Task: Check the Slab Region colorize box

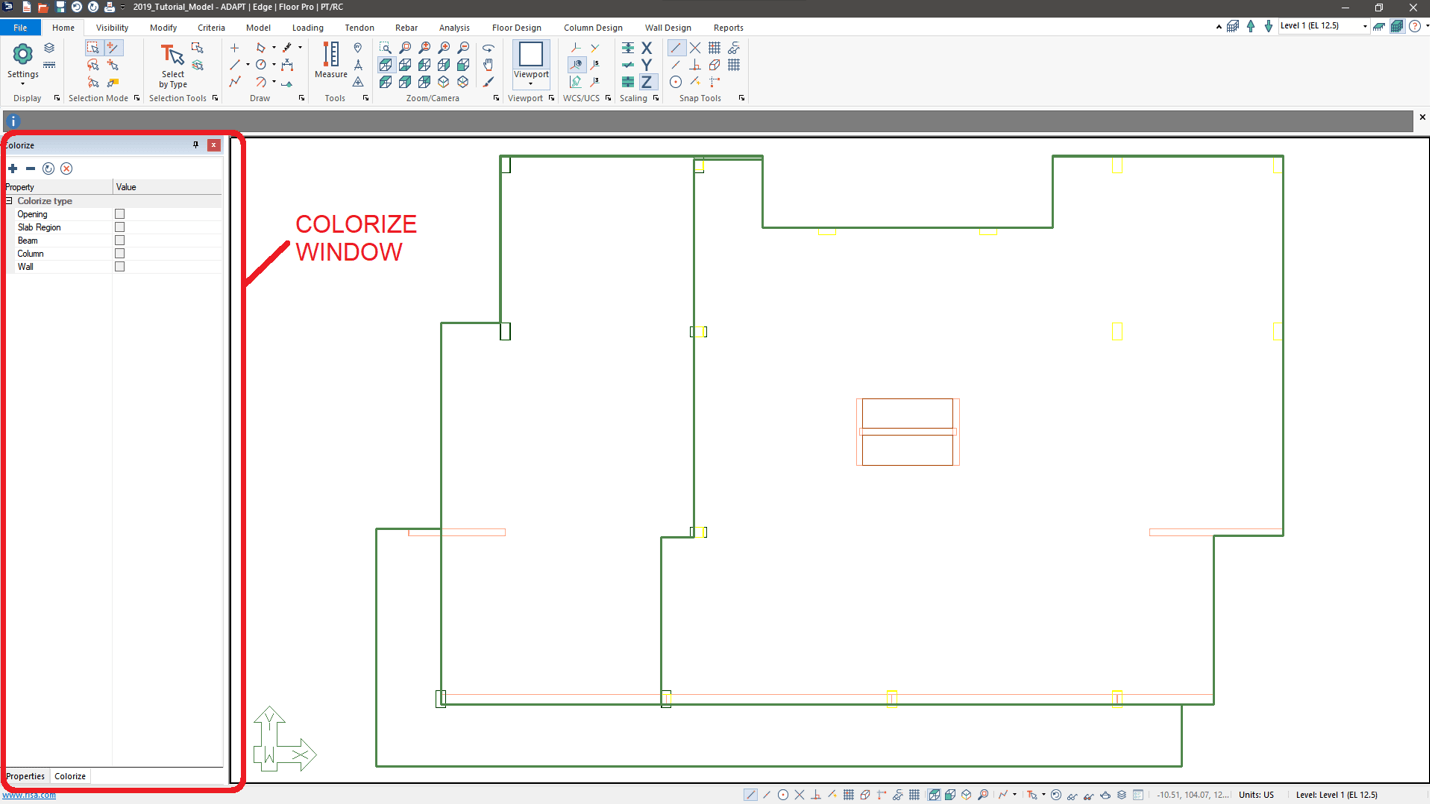Action: pyautogui.click(x=119, y=227)
